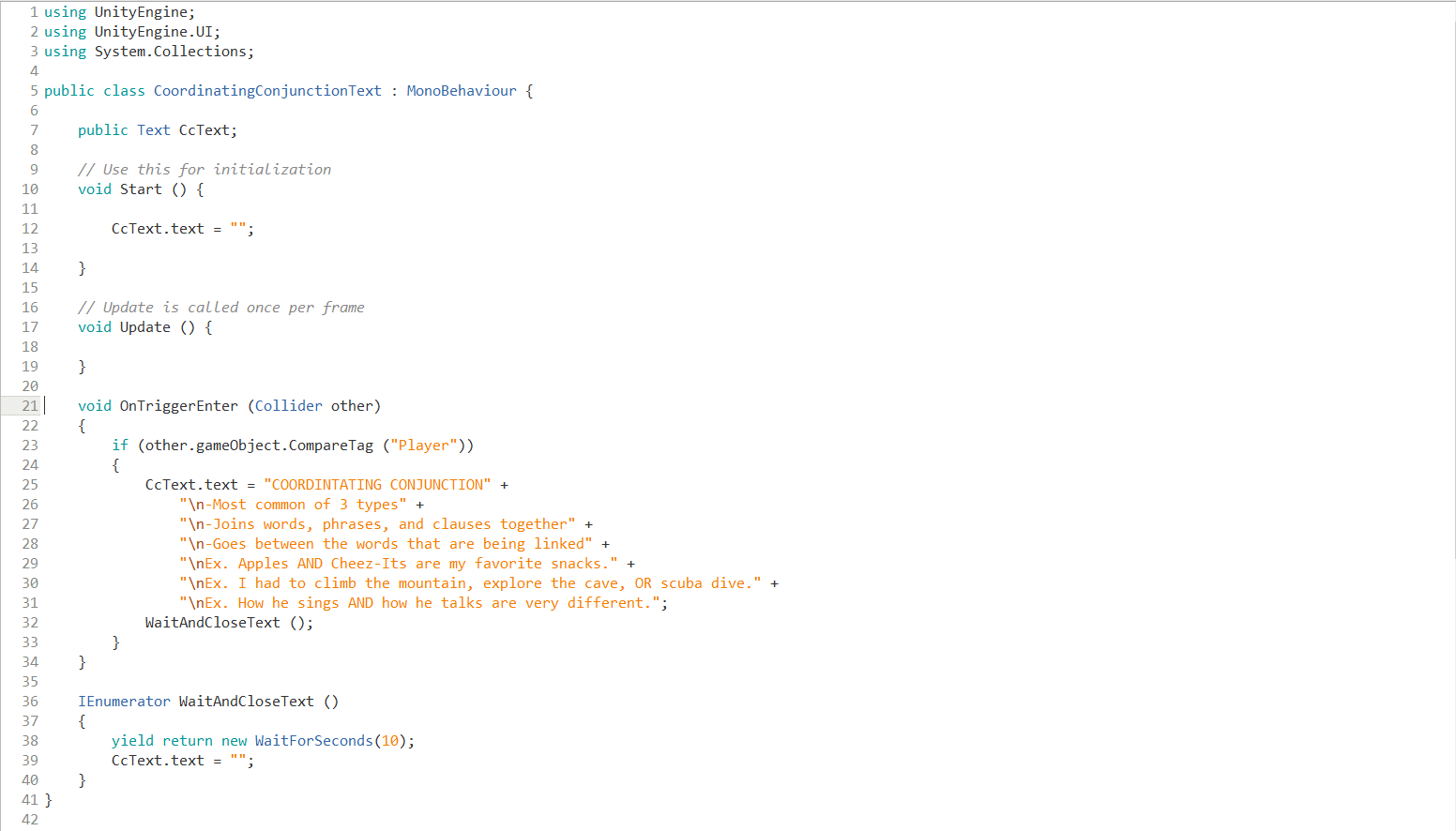Click the "COORDINTATING CONJUNCTION" string
The height and width of the screenshot is (831, 1456).
pyautogui.click(x=377, y=485)
